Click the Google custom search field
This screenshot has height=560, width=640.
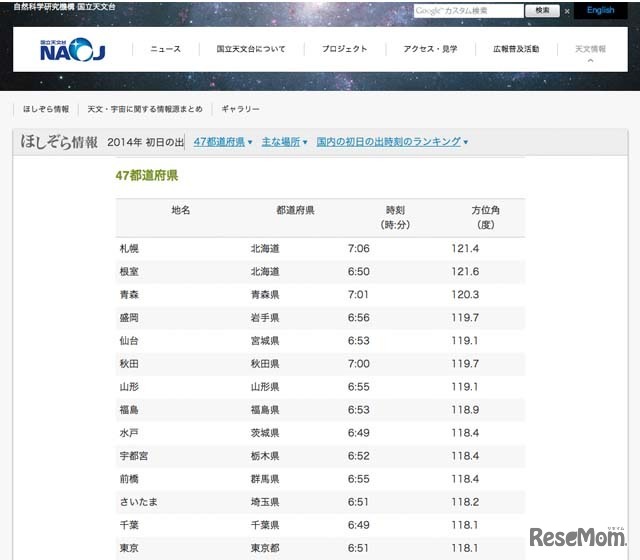tap(468, 11)
